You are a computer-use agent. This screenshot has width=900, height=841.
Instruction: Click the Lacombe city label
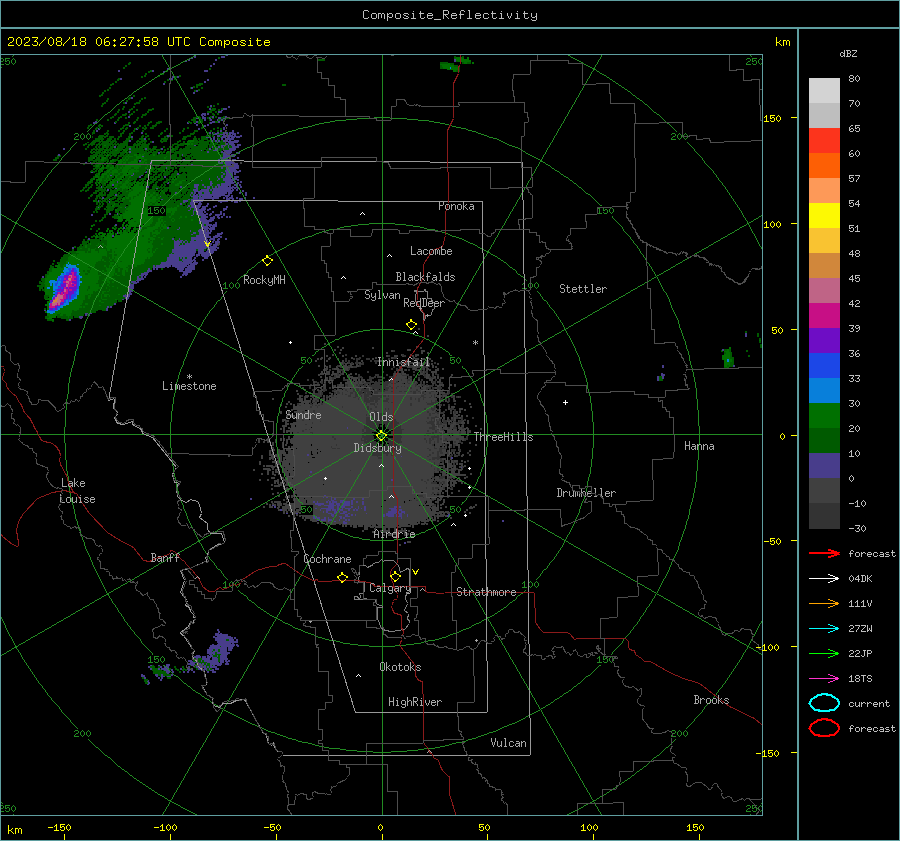pos(431,251)
